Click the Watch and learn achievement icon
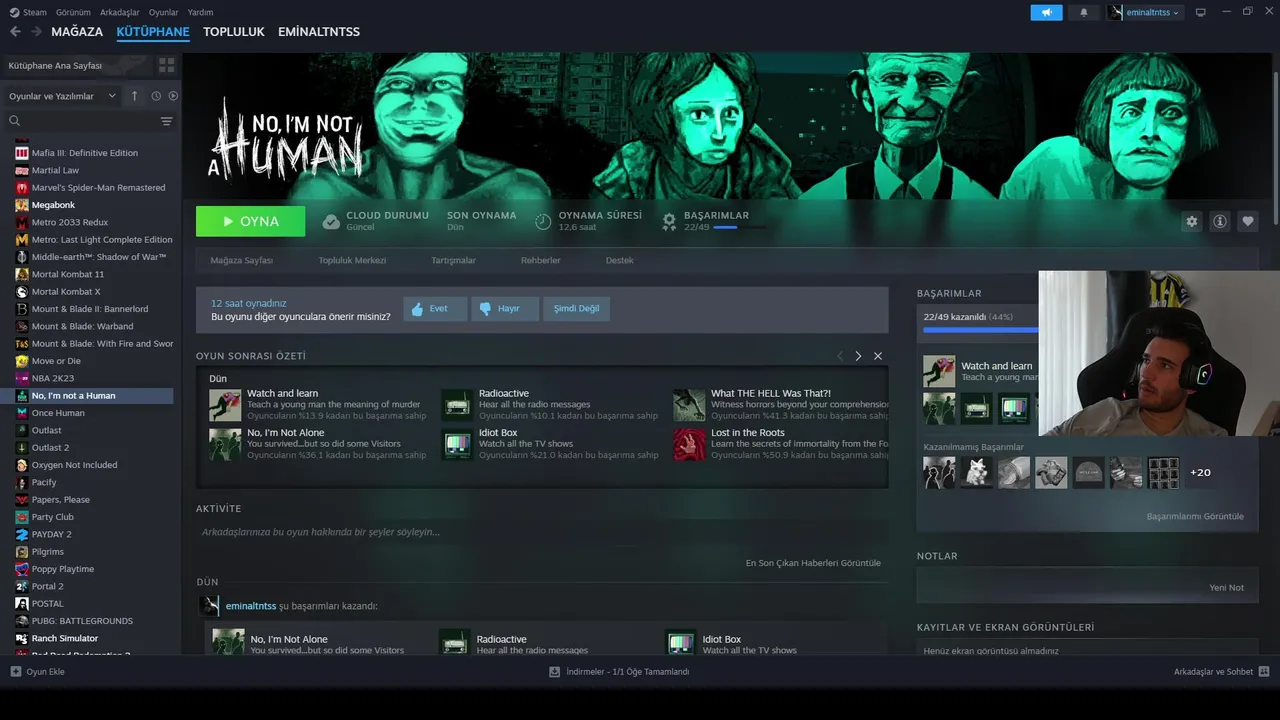The width and height of the screenshot is (1280, 720). (x=225, y=405)
